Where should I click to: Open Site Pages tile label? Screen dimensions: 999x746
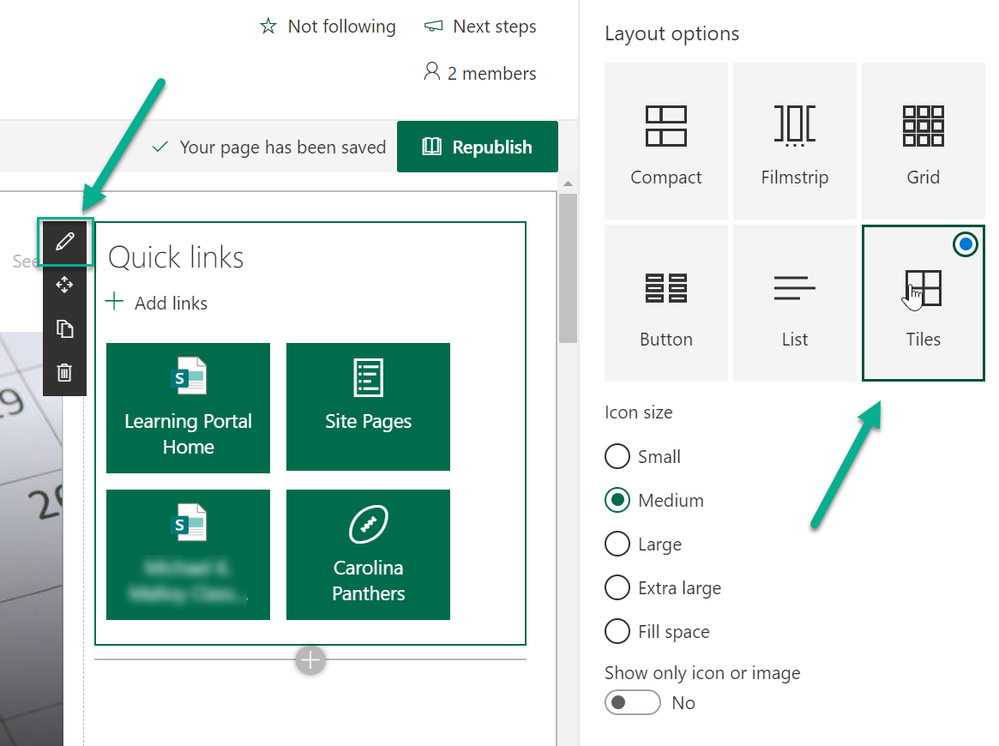click(x=368, y=421)
